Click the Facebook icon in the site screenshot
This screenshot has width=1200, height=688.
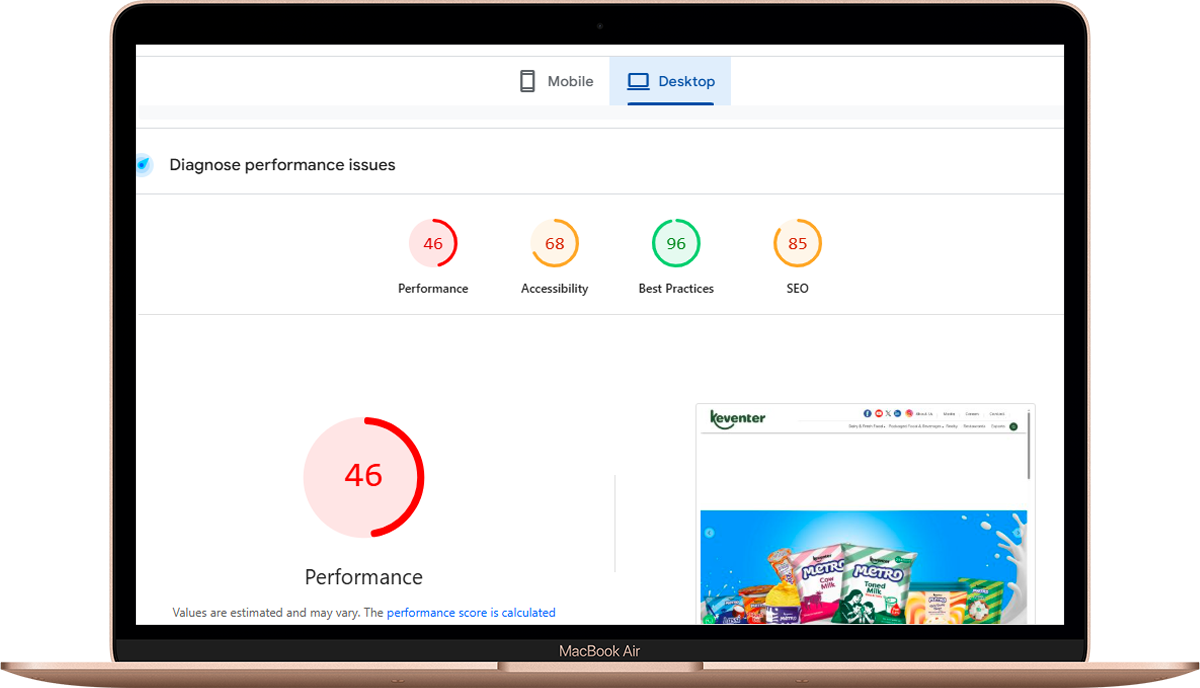click(x=867, y=413)
